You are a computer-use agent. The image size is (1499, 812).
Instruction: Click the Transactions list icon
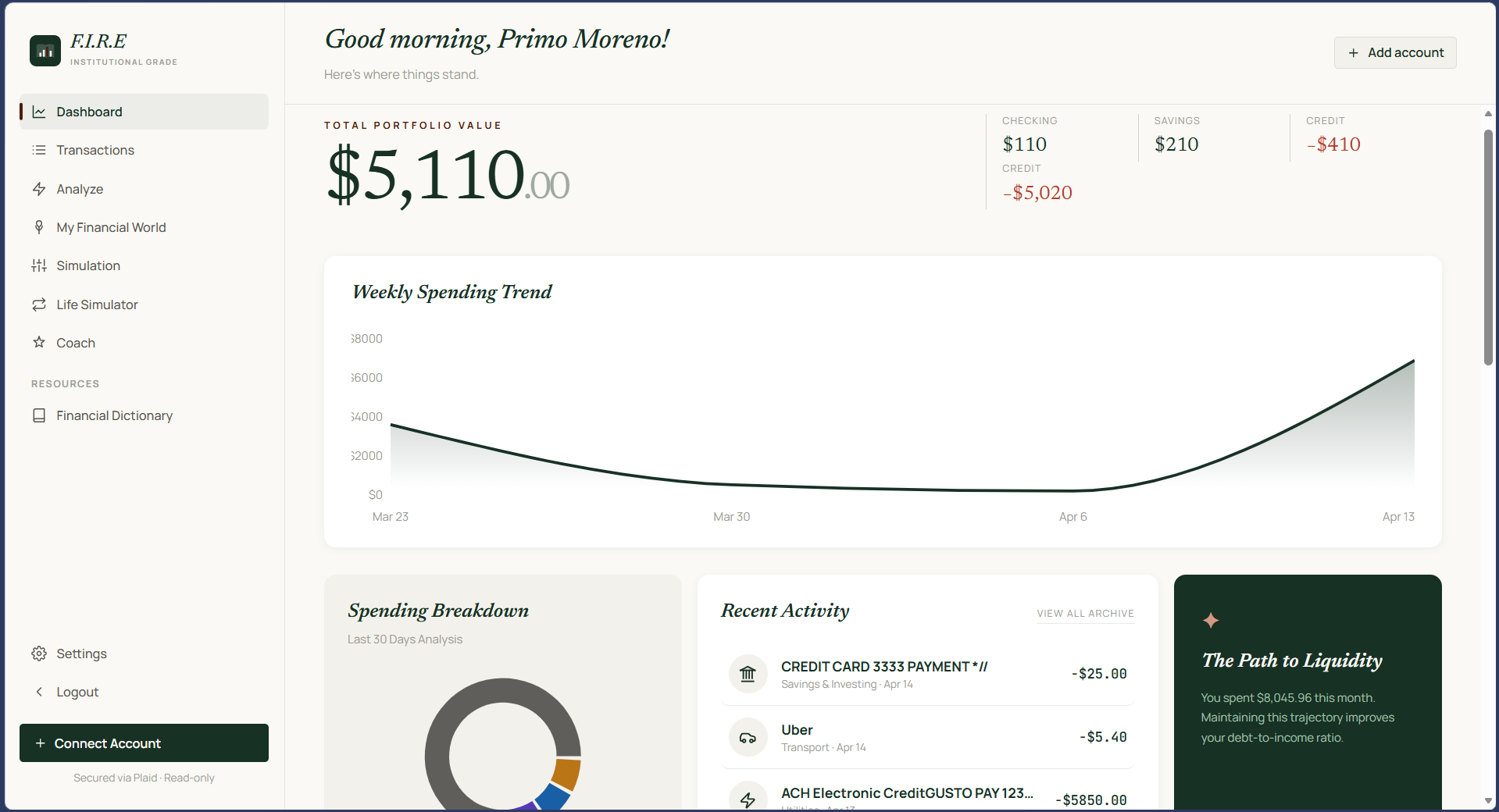pos(39,150)
